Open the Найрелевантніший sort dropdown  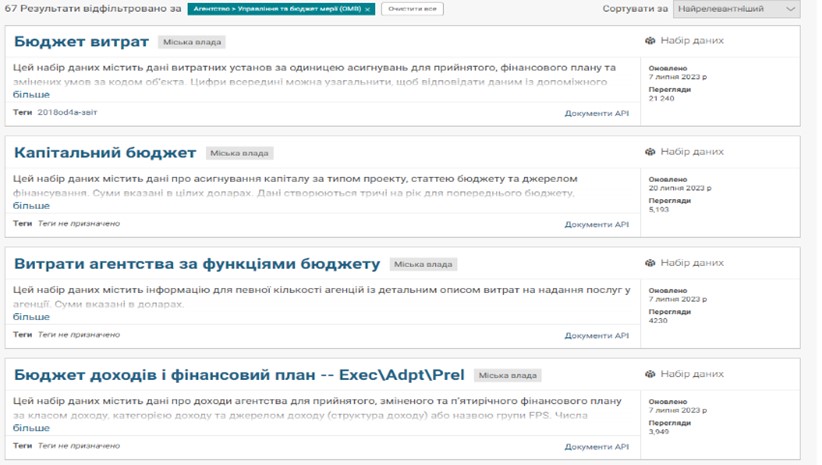tap(737, 9)
